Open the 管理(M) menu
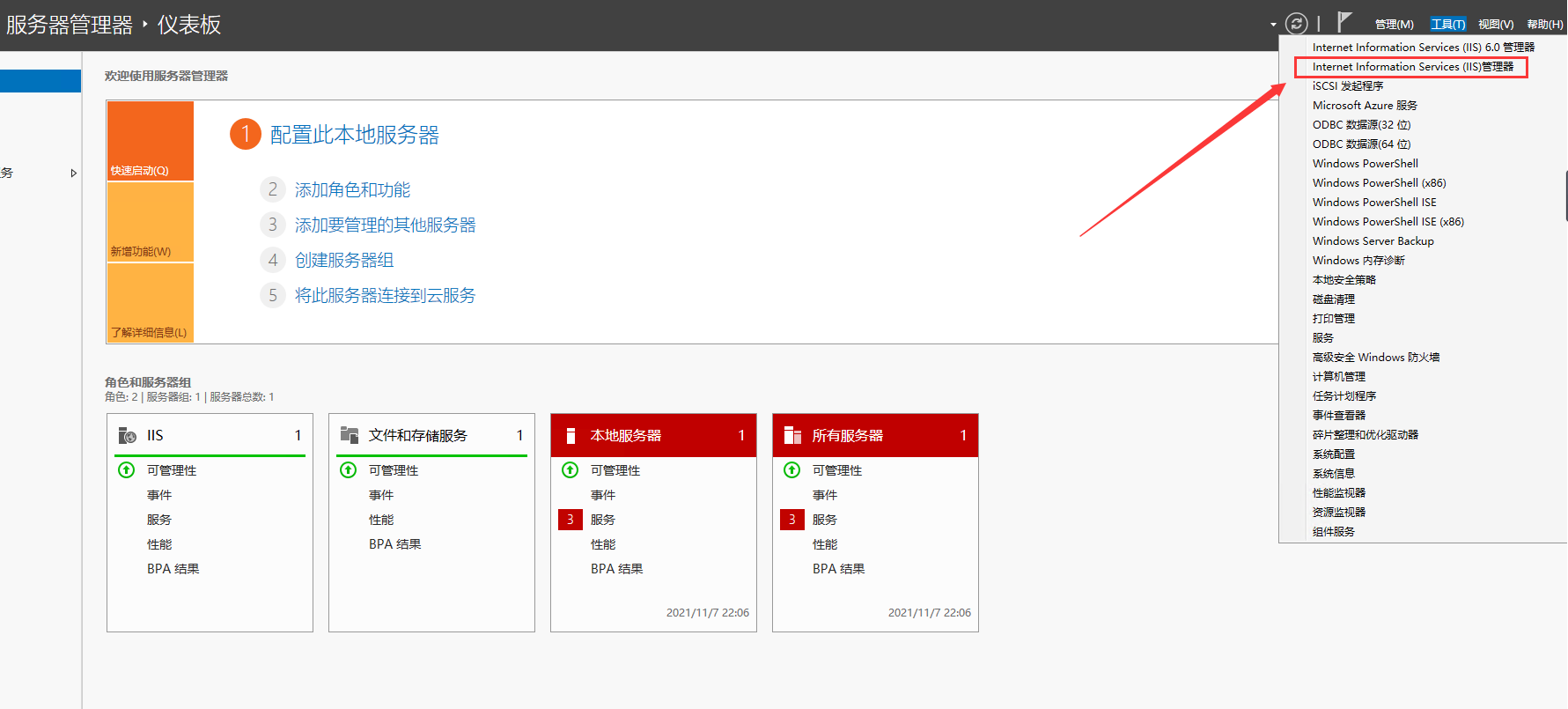The width and height of the screenshot is (1568, 709). 1394,25
